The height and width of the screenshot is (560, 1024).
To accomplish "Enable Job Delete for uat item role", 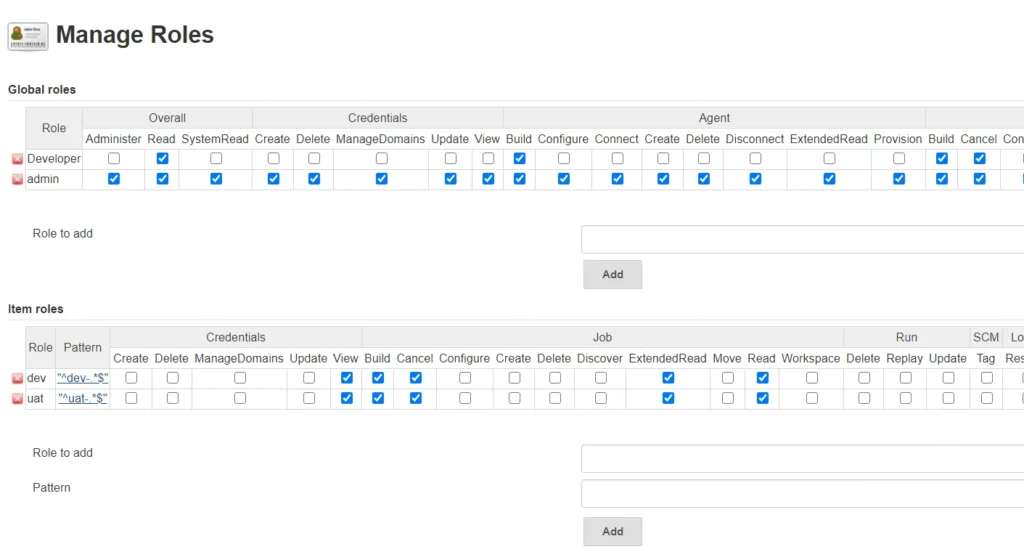I will [555, 397].
